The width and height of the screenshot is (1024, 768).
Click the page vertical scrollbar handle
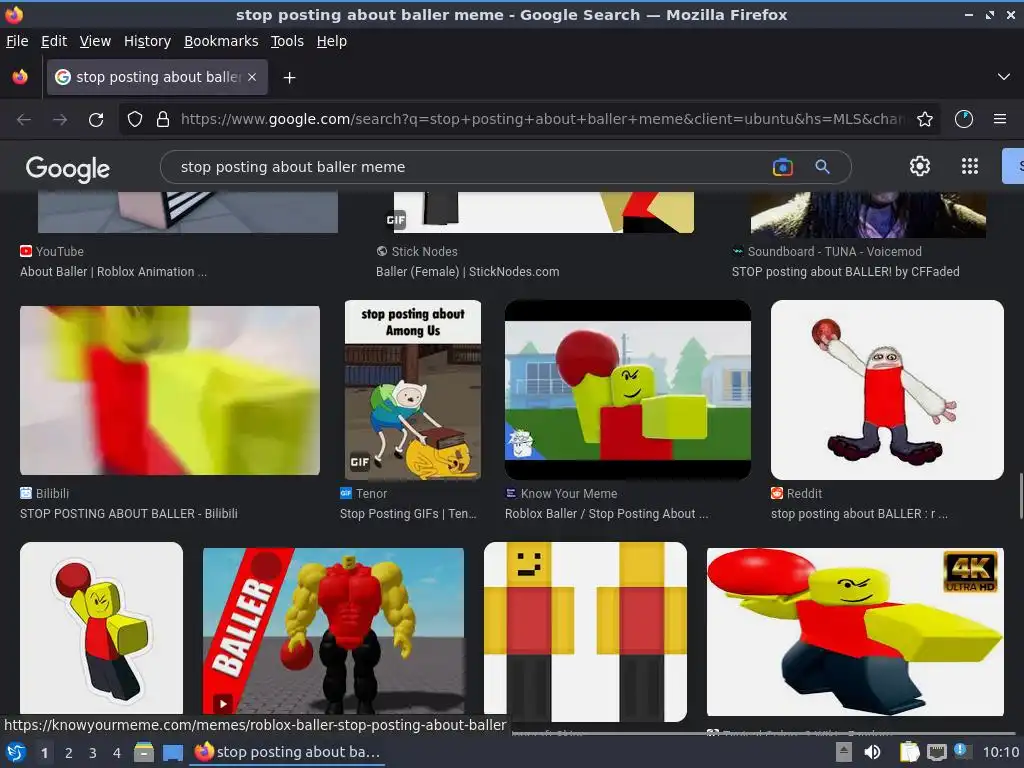pos(1021,496)
